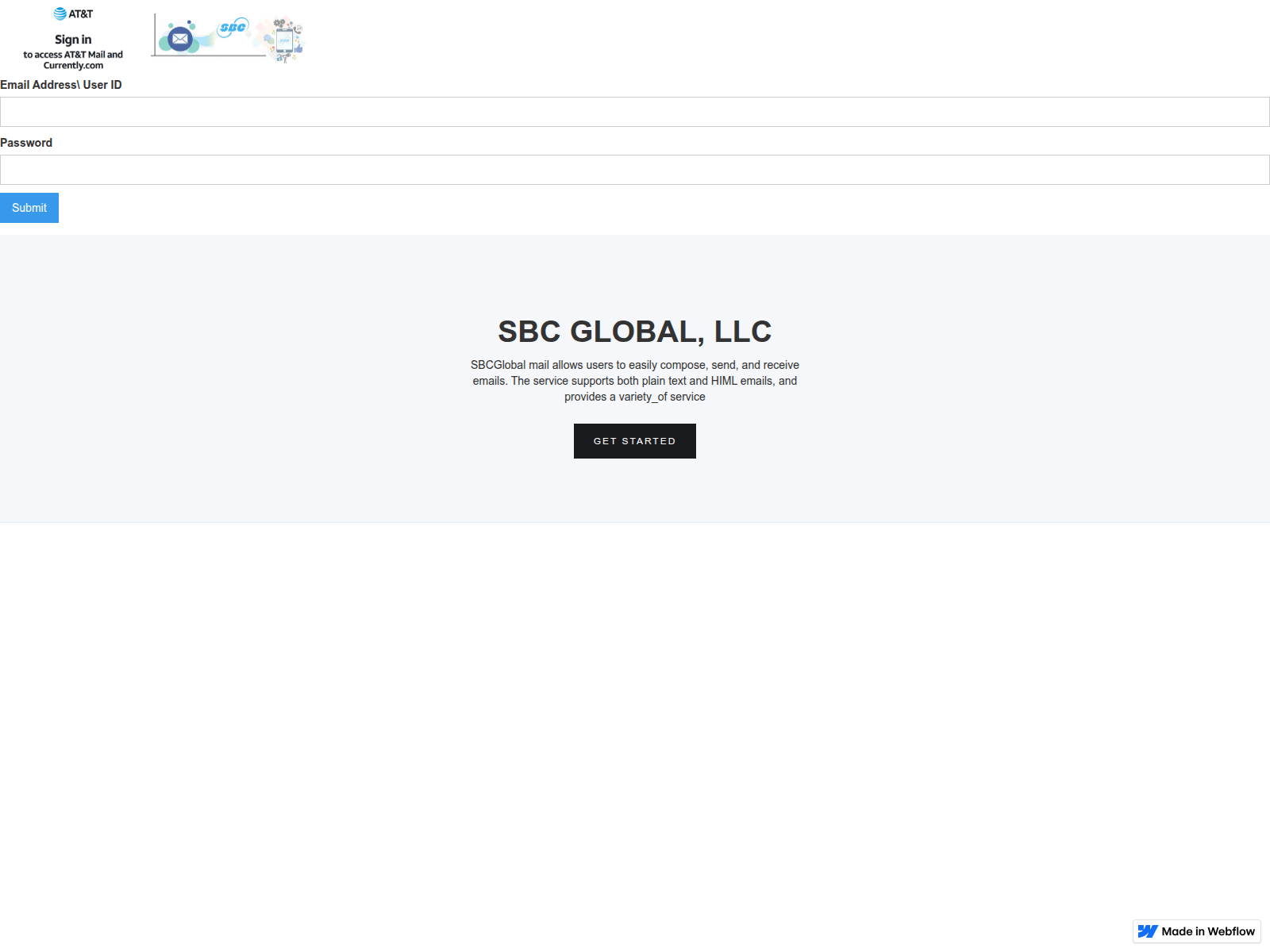Click the envelope mail icon in banner
Viewport: 1270px width, 952px height.
180,38
